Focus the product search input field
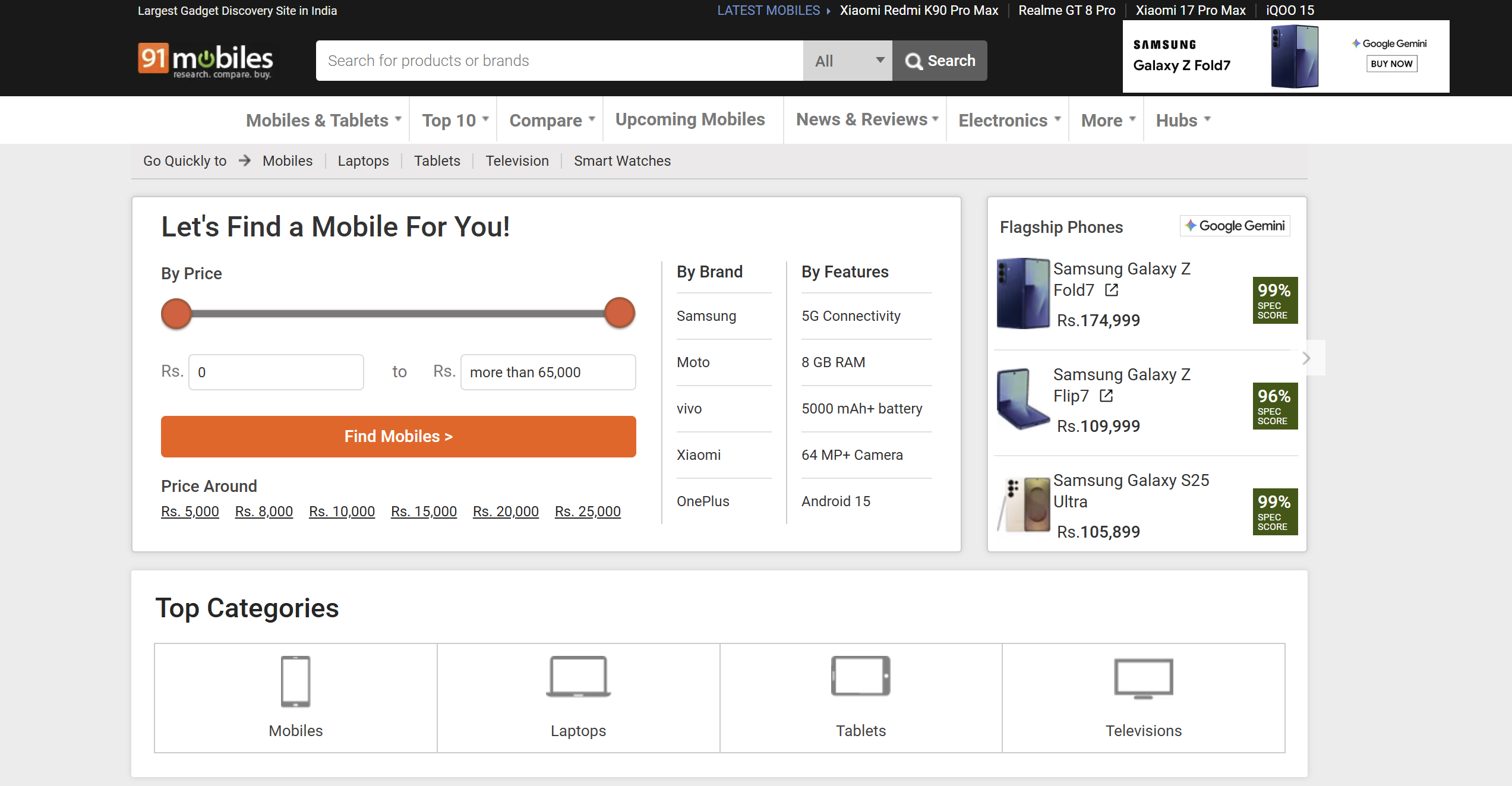 pyautogui.click(x=558, y=61)
